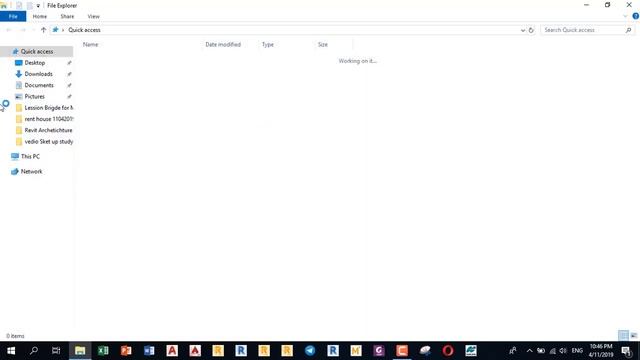
Task: Click the Back navigation arrow
Action: (9, 30)
